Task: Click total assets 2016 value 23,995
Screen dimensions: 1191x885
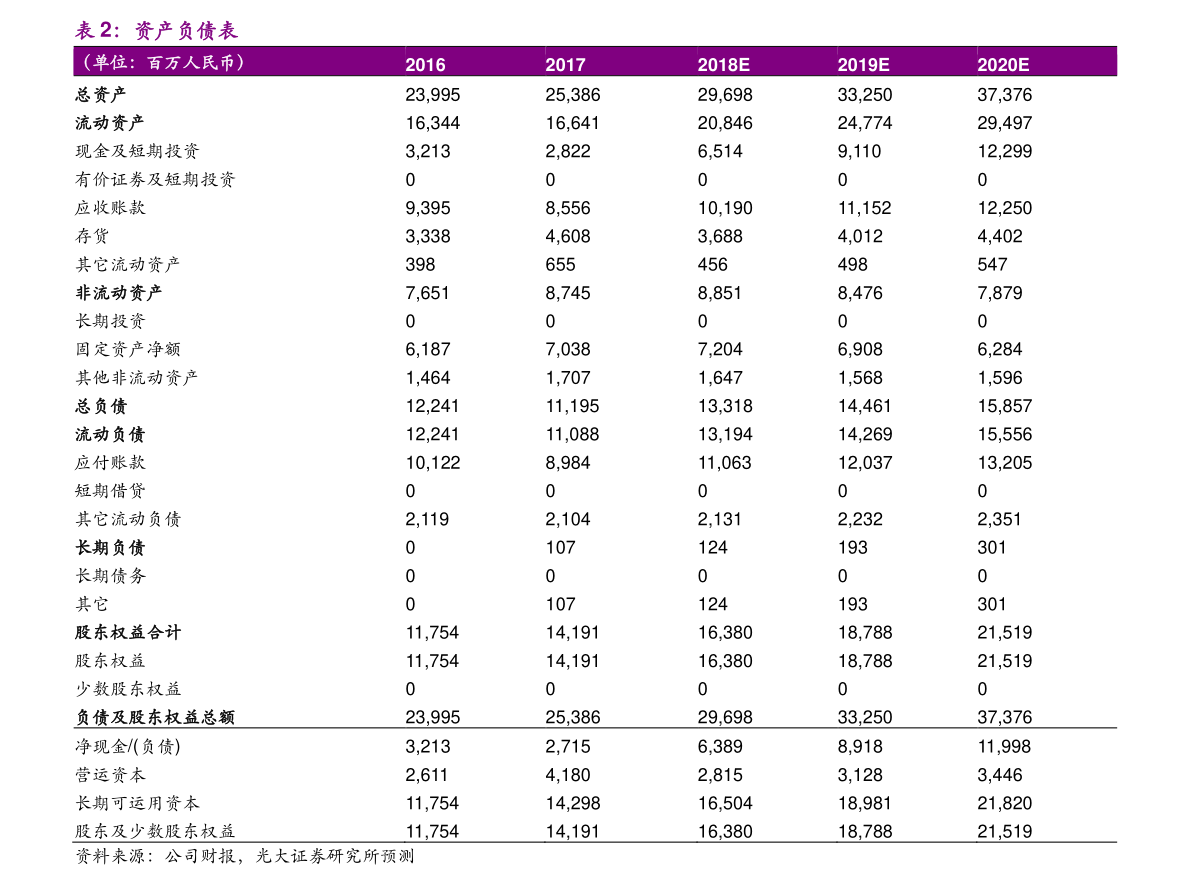Action: (x=432, y=95)
